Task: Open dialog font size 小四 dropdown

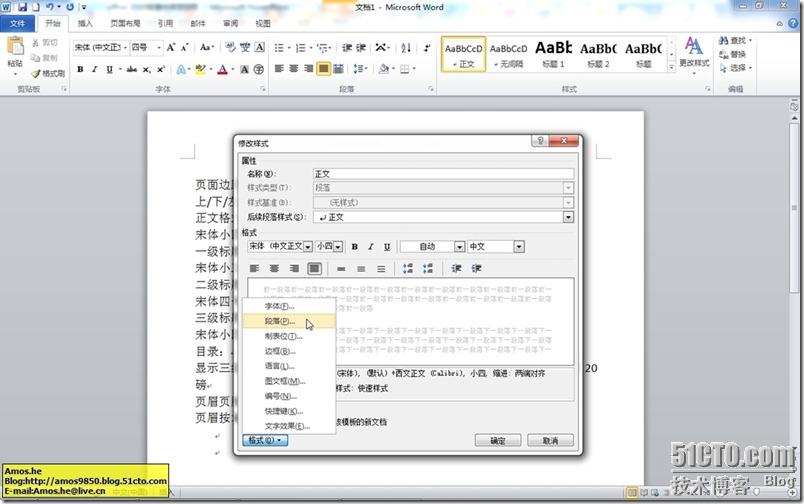Action: click(x=338, y=247)
